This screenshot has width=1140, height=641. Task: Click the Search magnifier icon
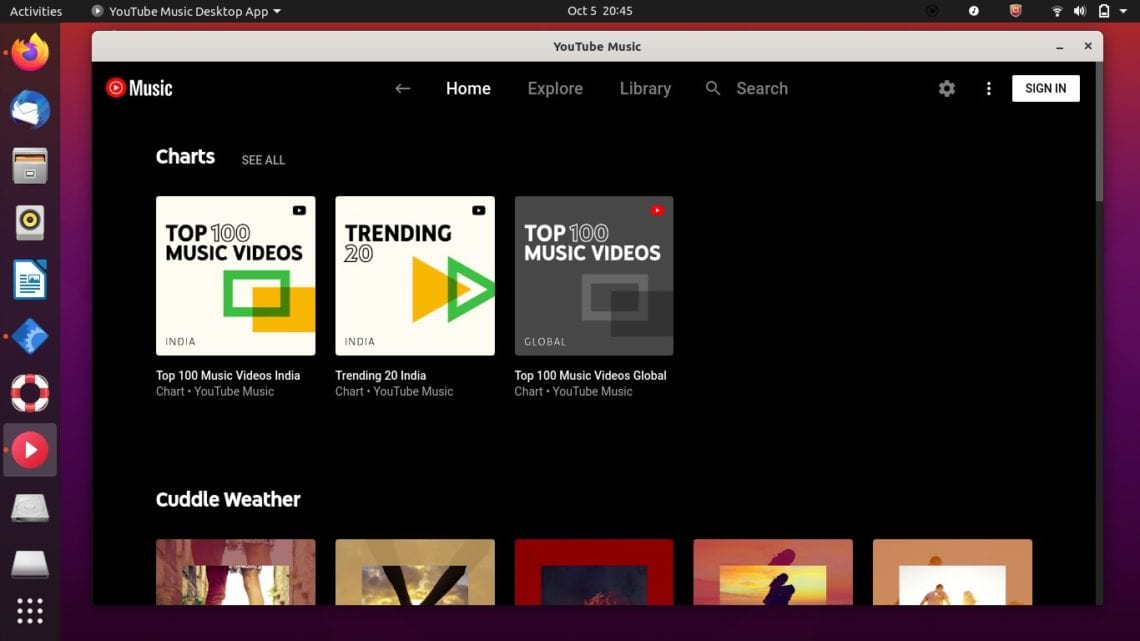coord(712,88)
